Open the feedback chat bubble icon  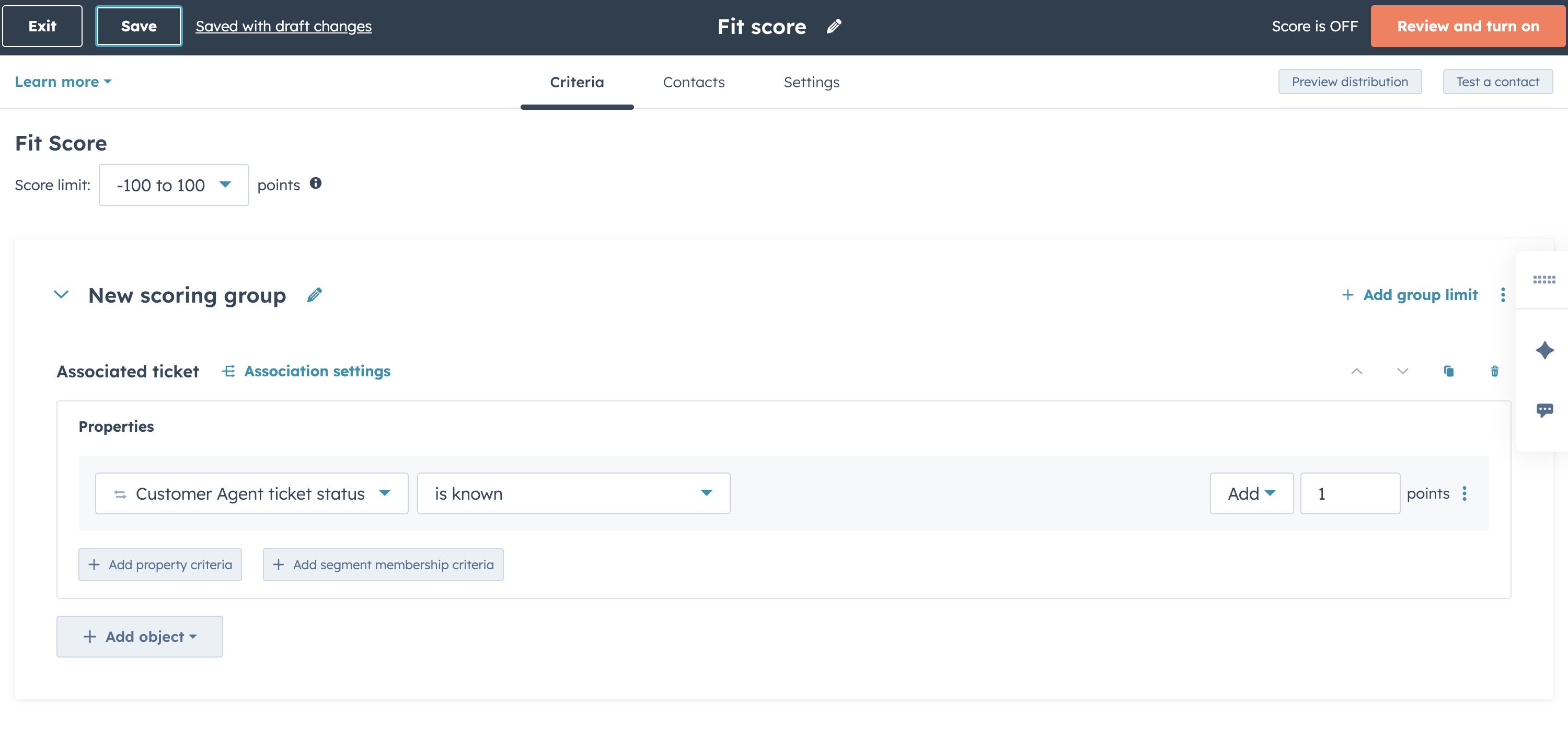tap(1544, 410)
